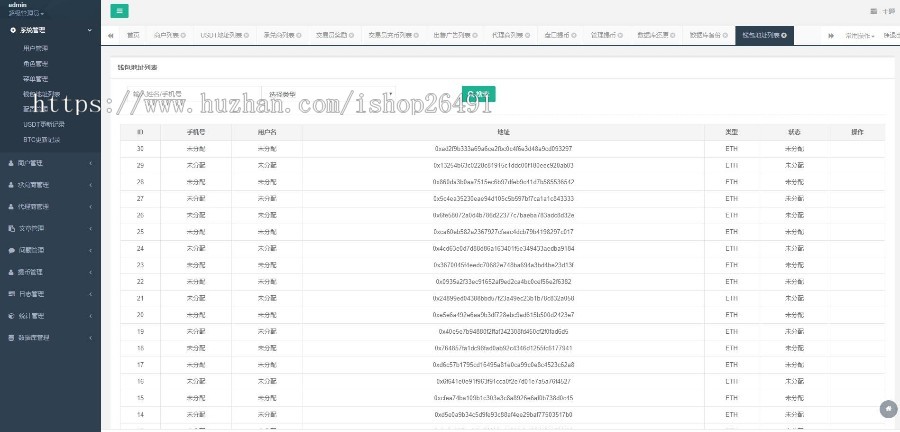Switch to the 管理提币 tab
900x432 pixels.
(x=607, y=36)
